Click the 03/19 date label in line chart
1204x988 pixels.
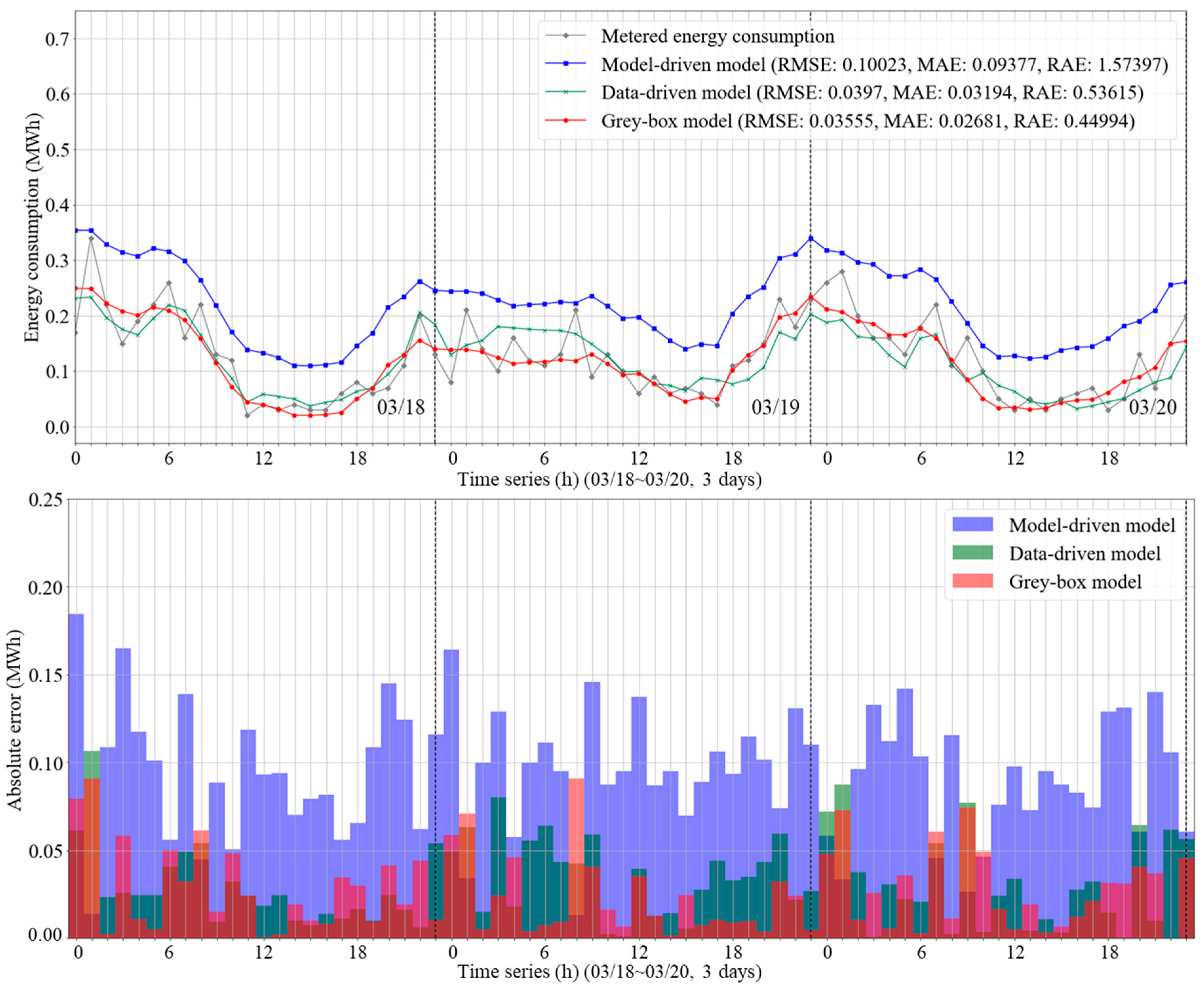click(x=775, y=408)
